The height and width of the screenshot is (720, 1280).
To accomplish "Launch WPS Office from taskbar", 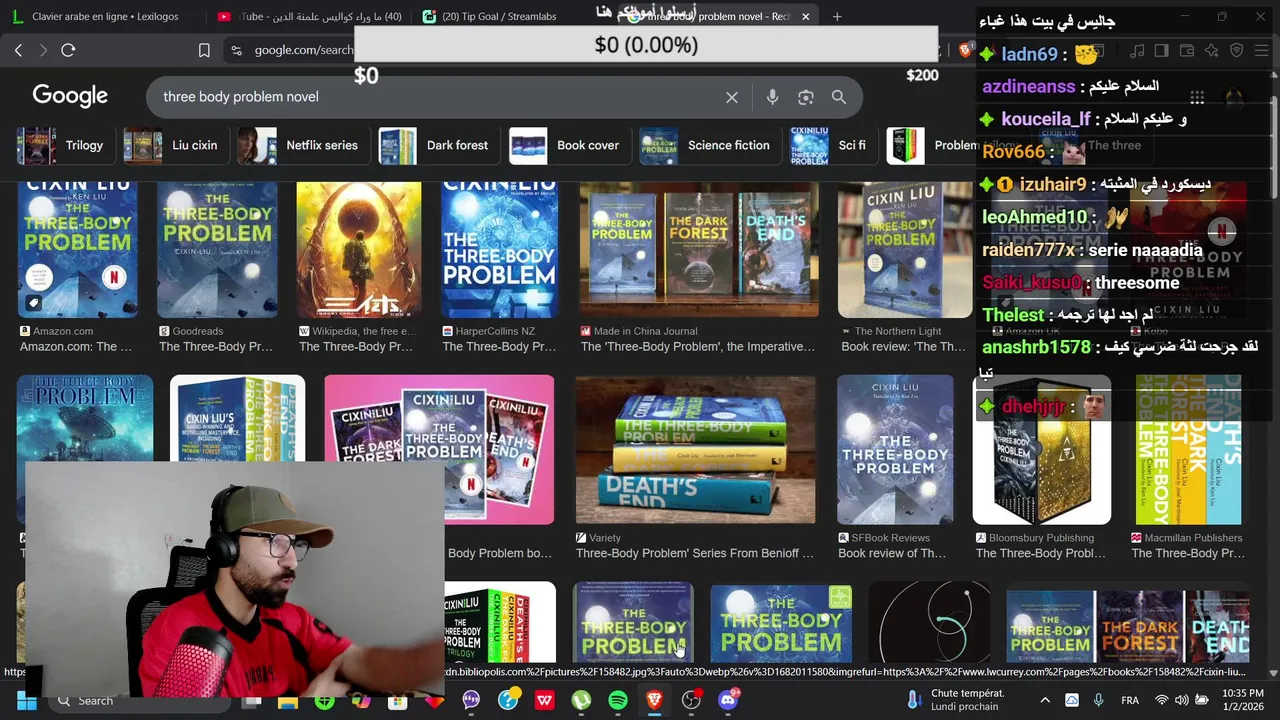I will click(x=545, y=701).
